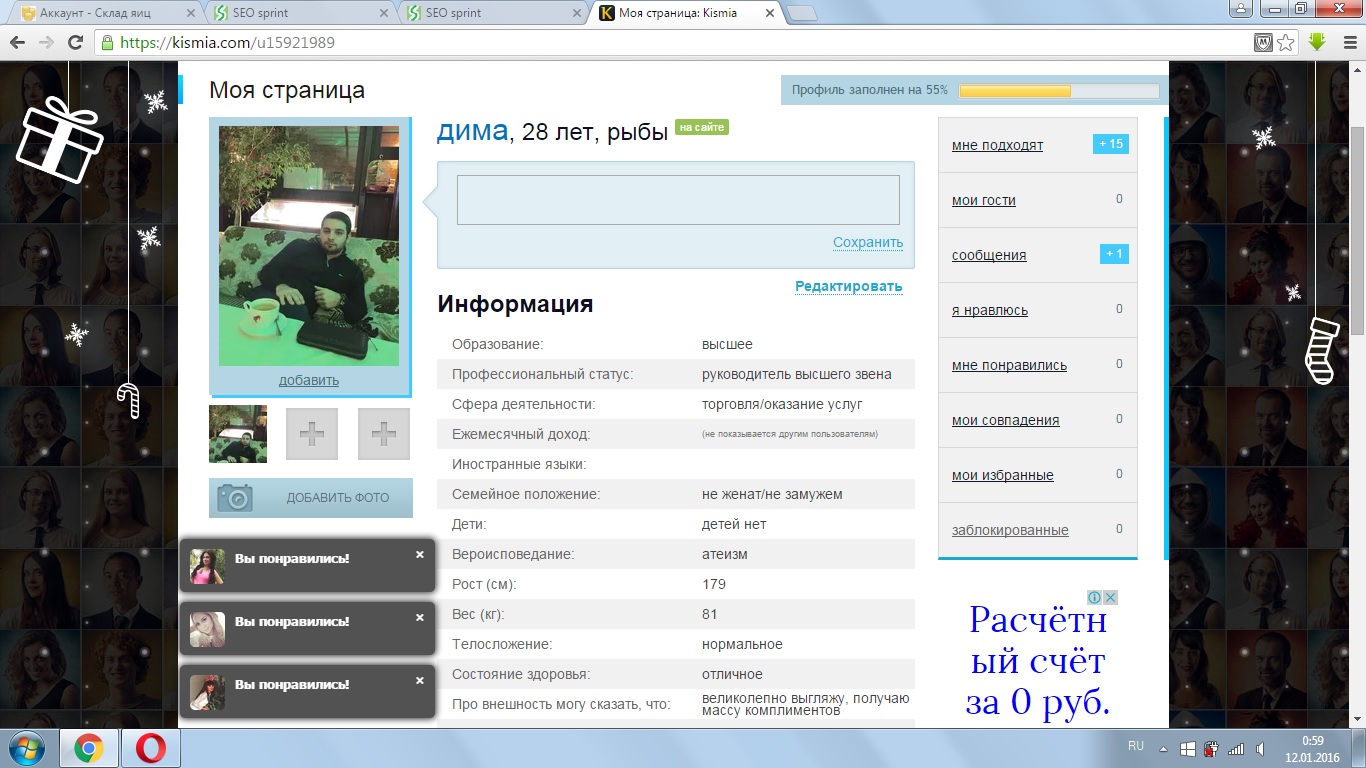This screenshot has height=768, width=1366.
Task: Click the 'руководитель высшего звена' value
Action: [x=797, y=374]
